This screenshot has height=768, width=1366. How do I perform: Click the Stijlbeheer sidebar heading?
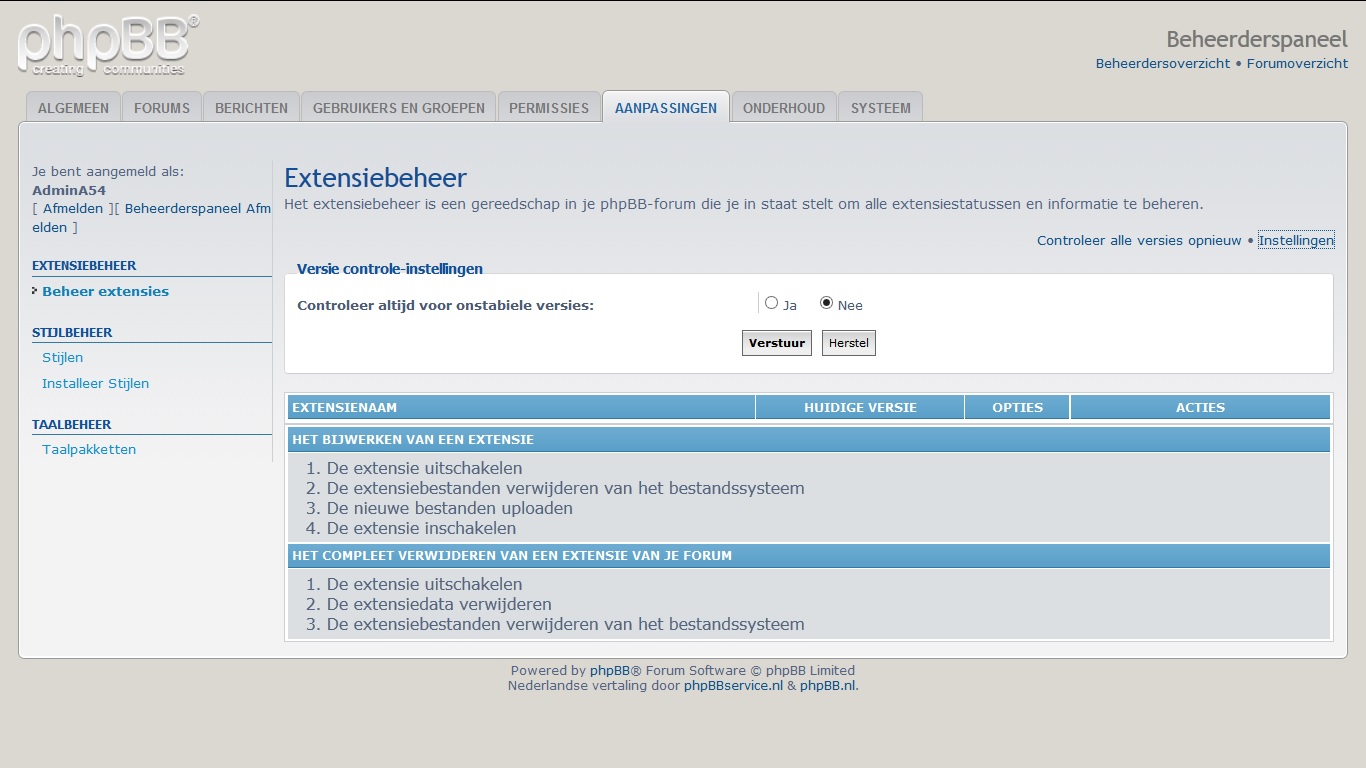pos(72,332)
